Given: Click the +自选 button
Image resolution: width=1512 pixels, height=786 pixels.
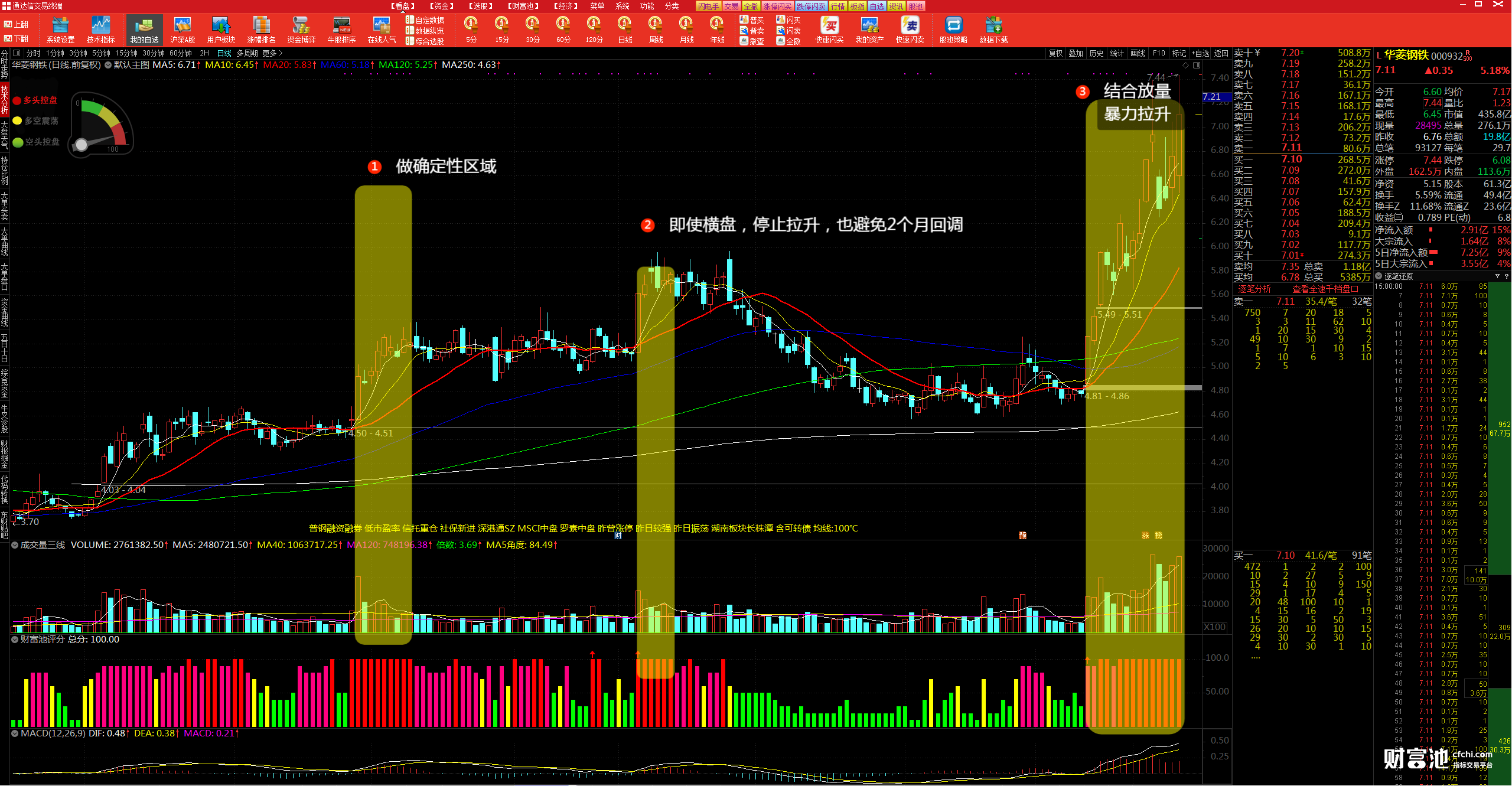Looking at the screenshot, I should (1200, 53).
